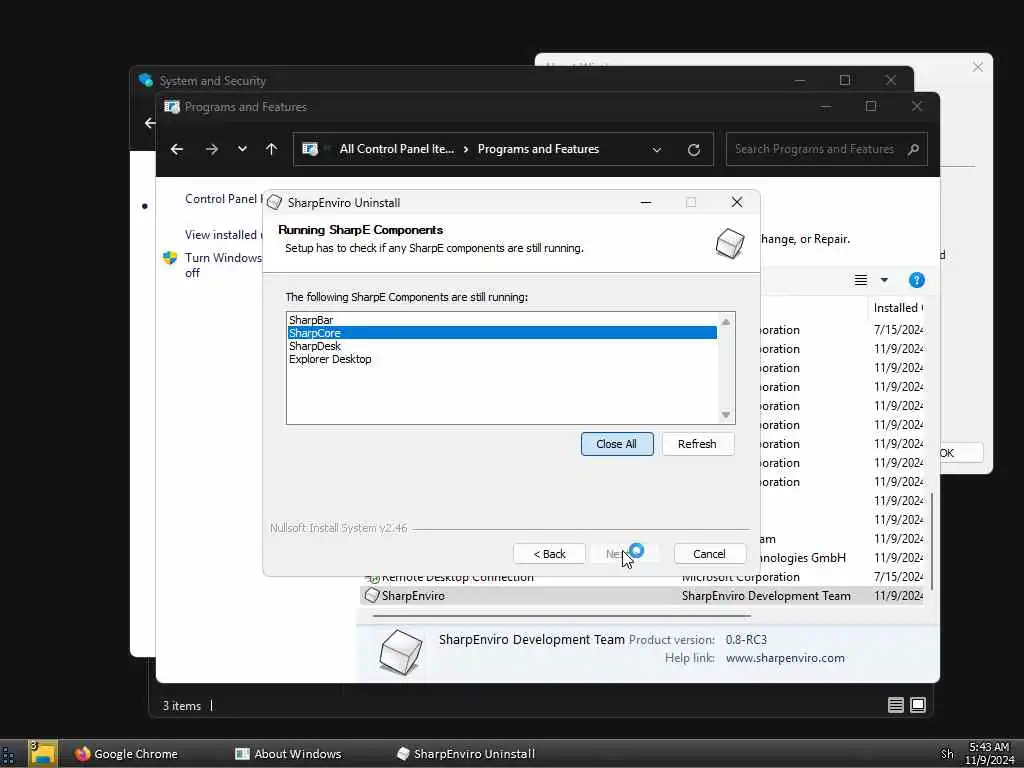Click View installed updates link
The image size is (1024, 768).
[223, 234]
